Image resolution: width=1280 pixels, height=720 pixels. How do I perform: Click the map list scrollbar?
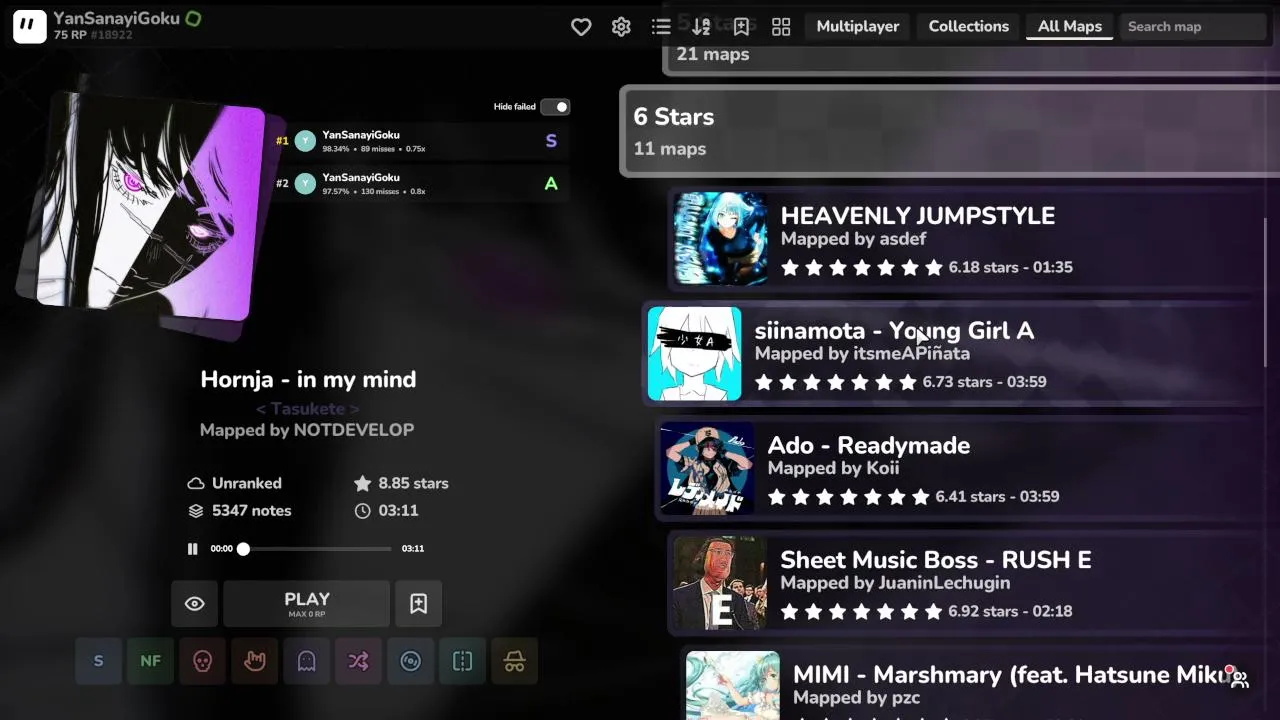(1266, 290)
